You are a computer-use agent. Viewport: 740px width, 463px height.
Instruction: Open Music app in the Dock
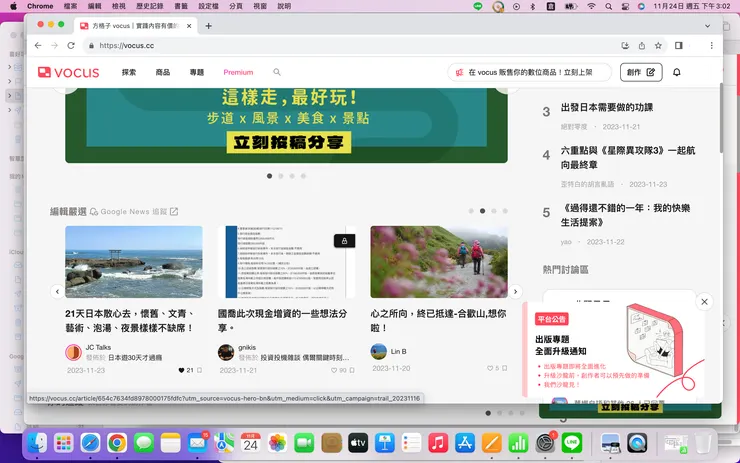point(438,443)
